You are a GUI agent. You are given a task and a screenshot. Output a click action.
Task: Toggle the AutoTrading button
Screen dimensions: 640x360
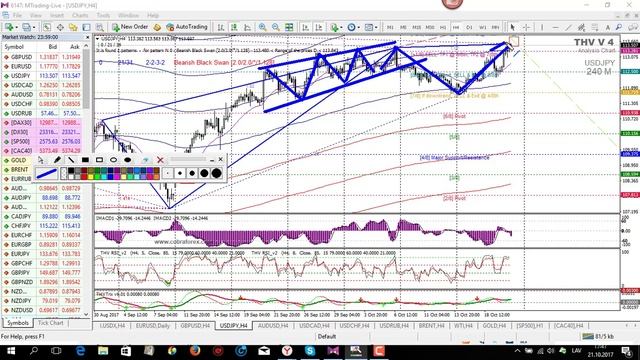pyautogui.click(x=187, y=27)
